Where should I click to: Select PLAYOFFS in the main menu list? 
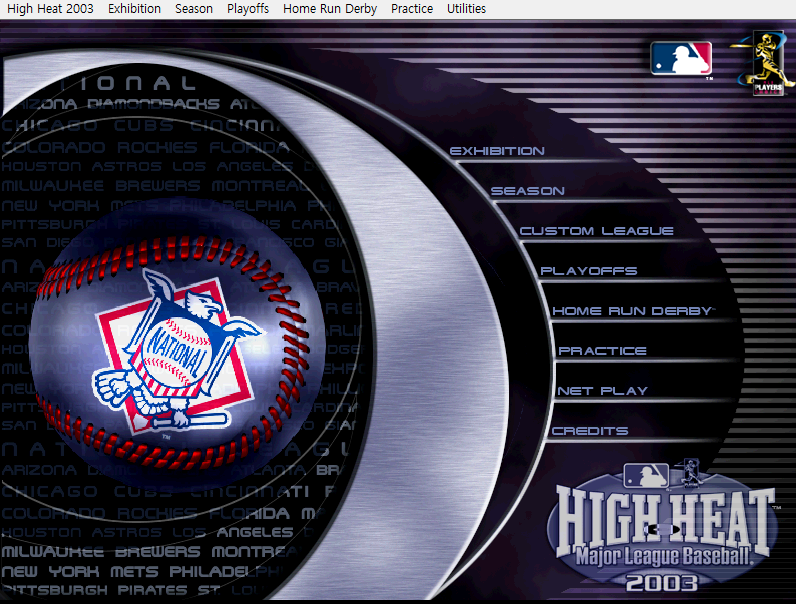coord(588,271)
